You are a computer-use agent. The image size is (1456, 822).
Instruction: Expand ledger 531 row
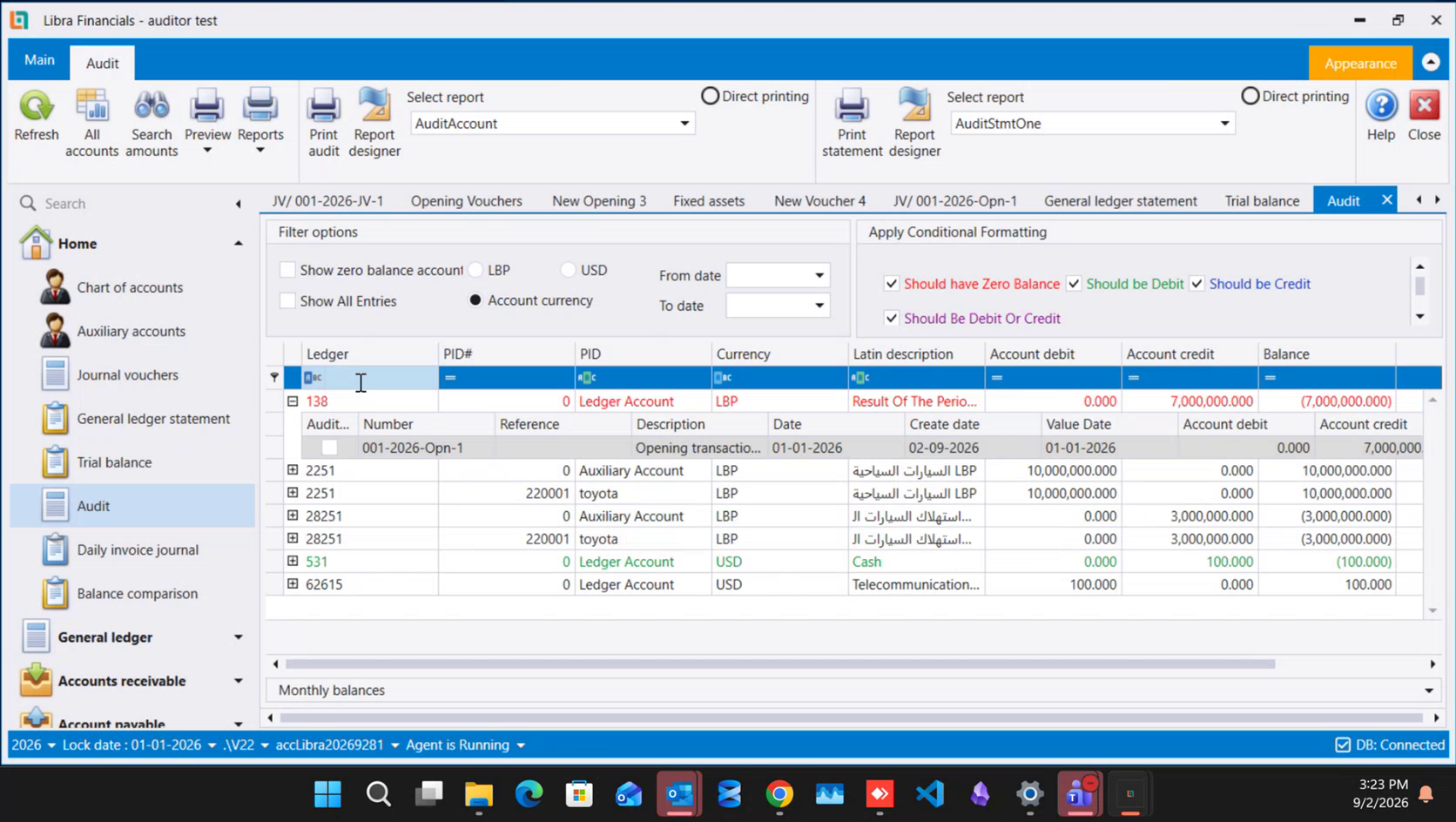tap(293, 562)
